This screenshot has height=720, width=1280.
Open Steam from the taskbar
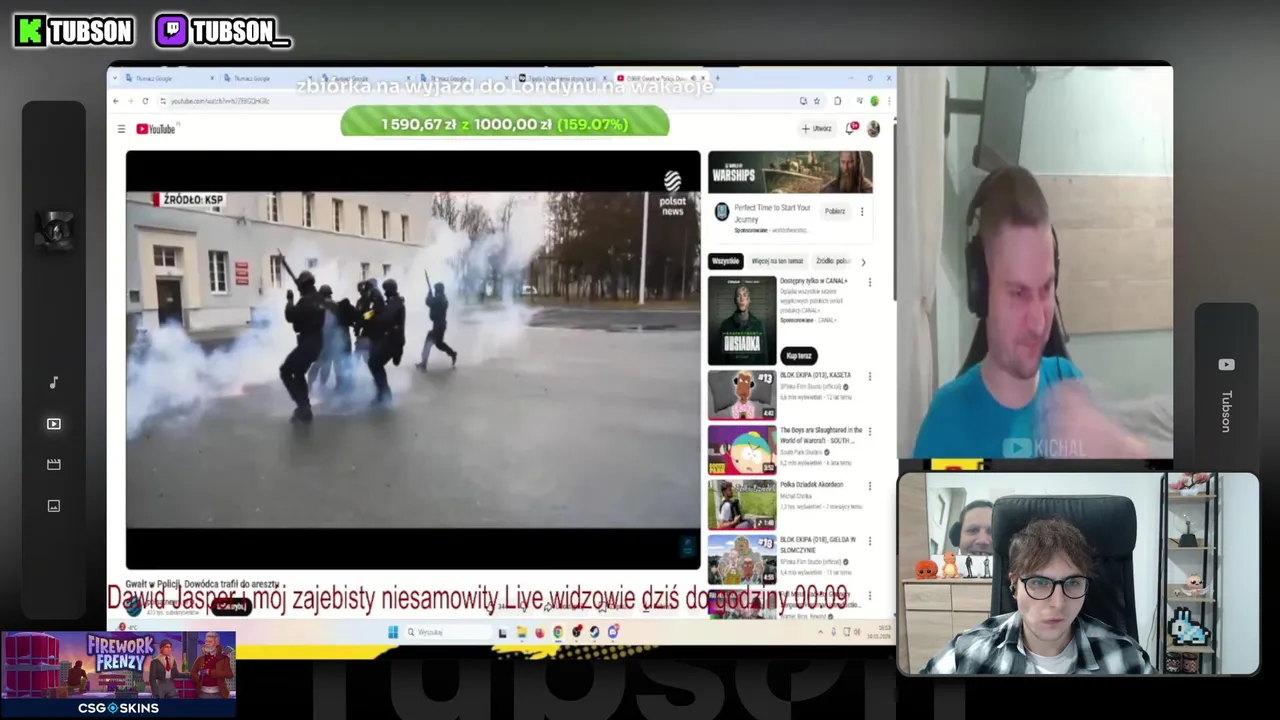[595, 632]
